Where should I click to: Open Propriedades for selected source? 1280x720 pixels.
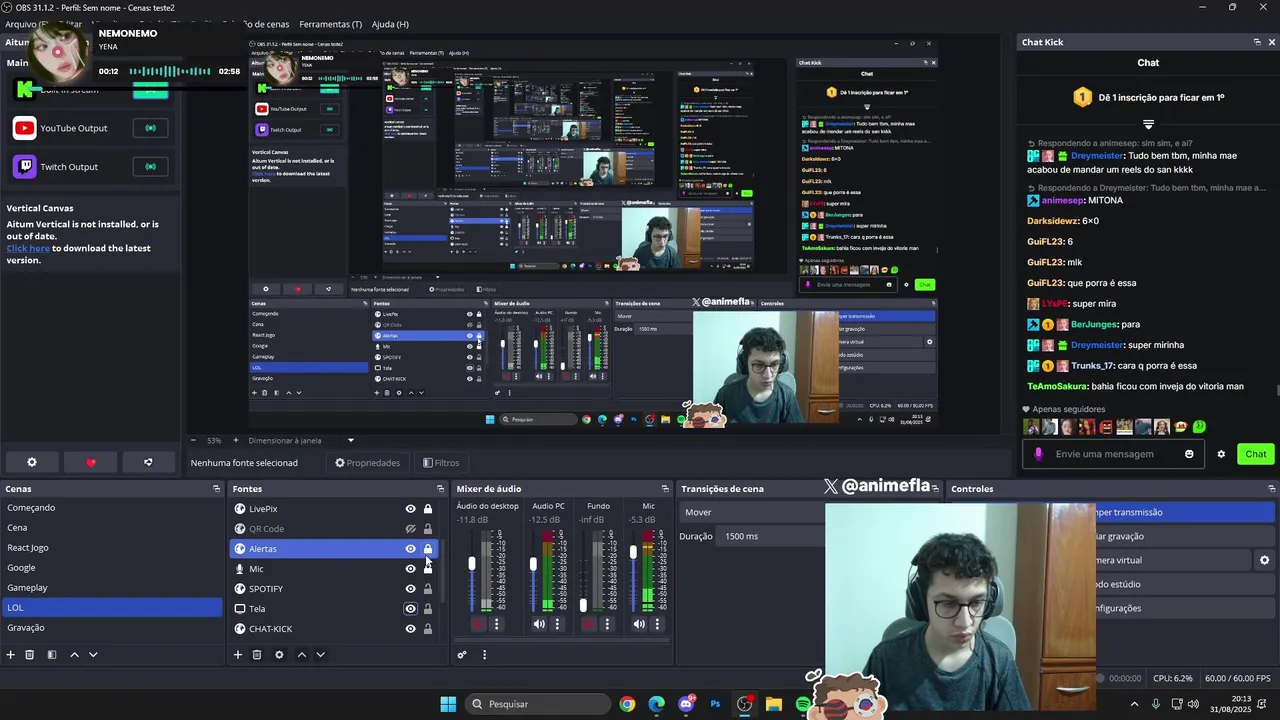click(367, 463)
